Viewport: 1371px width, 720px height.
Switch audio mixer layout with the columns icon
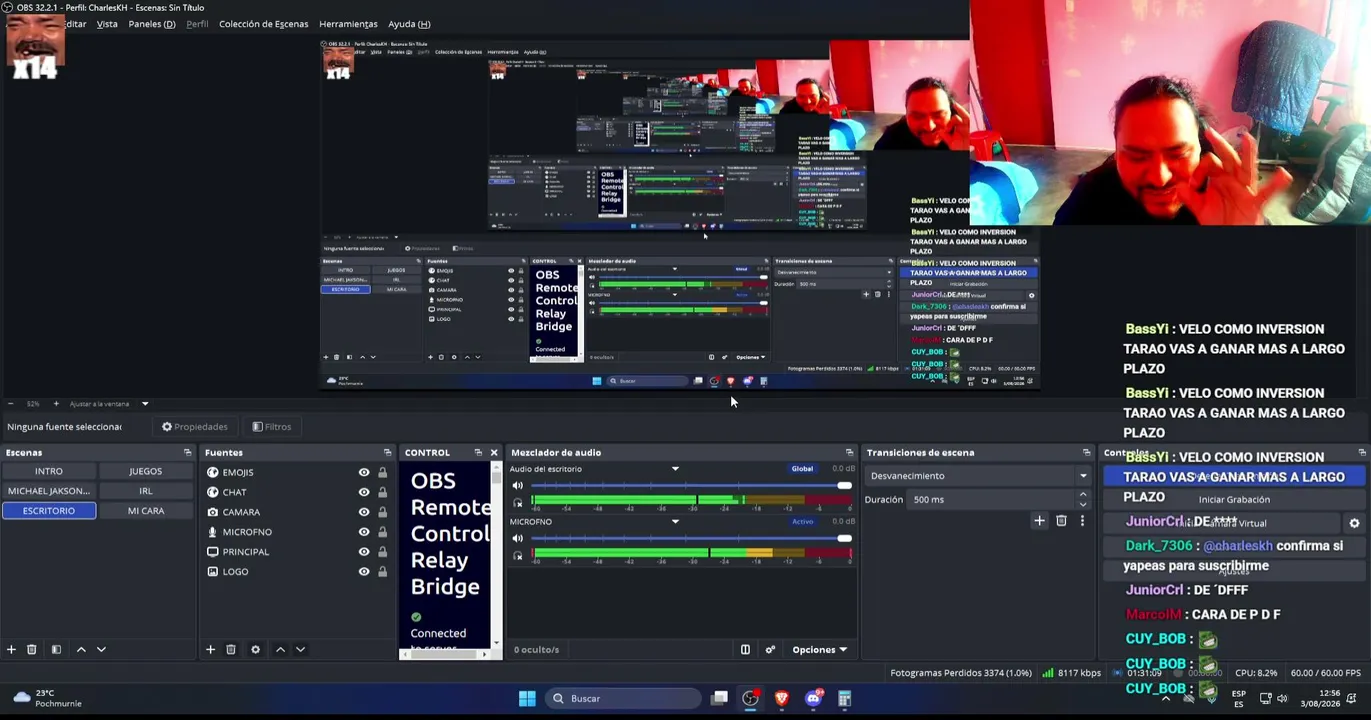(x=745, y=649)
